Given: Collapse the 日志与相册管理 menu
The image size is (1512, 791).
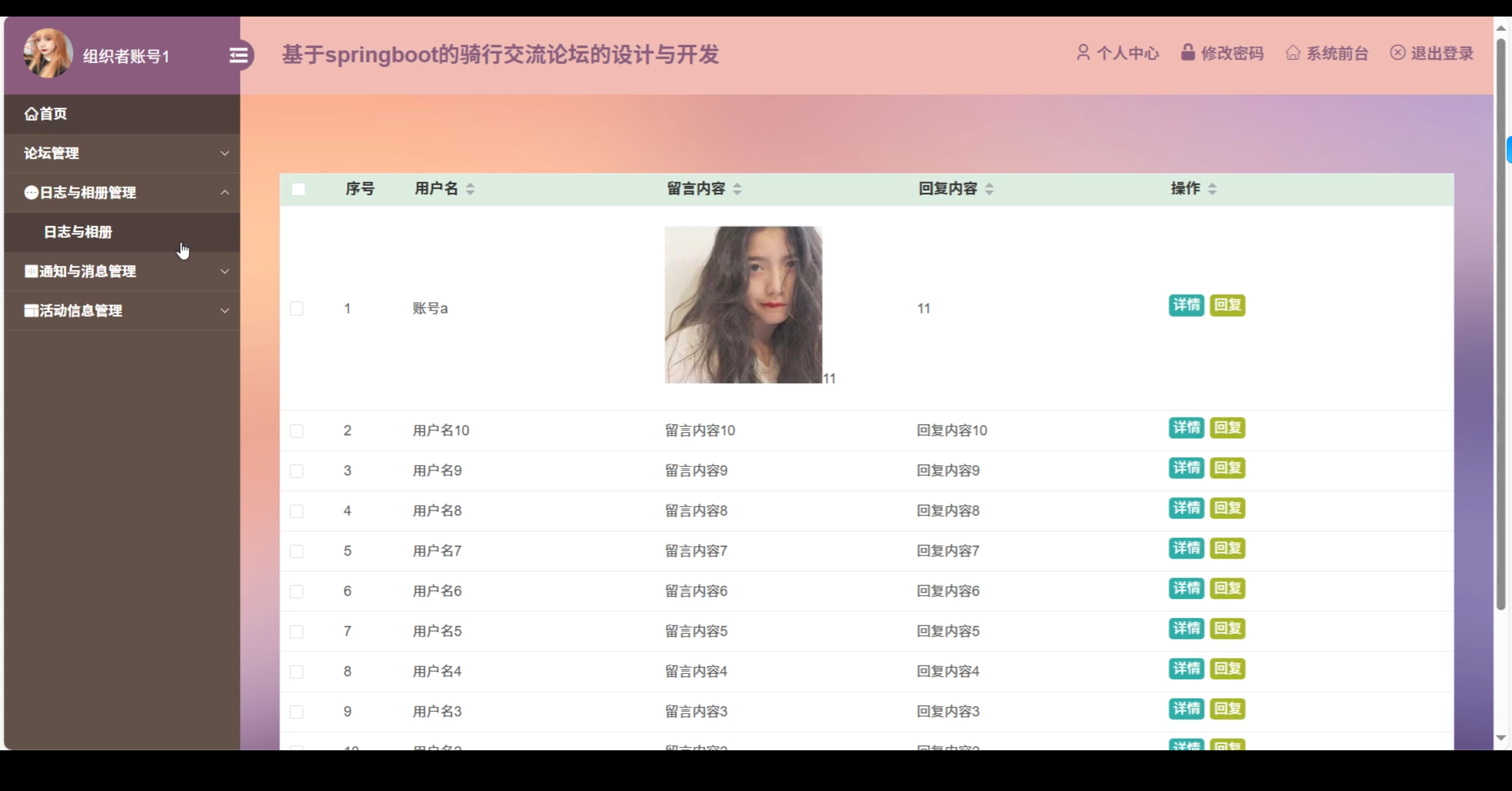Looking at the screenshot, I should coord(224,192).
